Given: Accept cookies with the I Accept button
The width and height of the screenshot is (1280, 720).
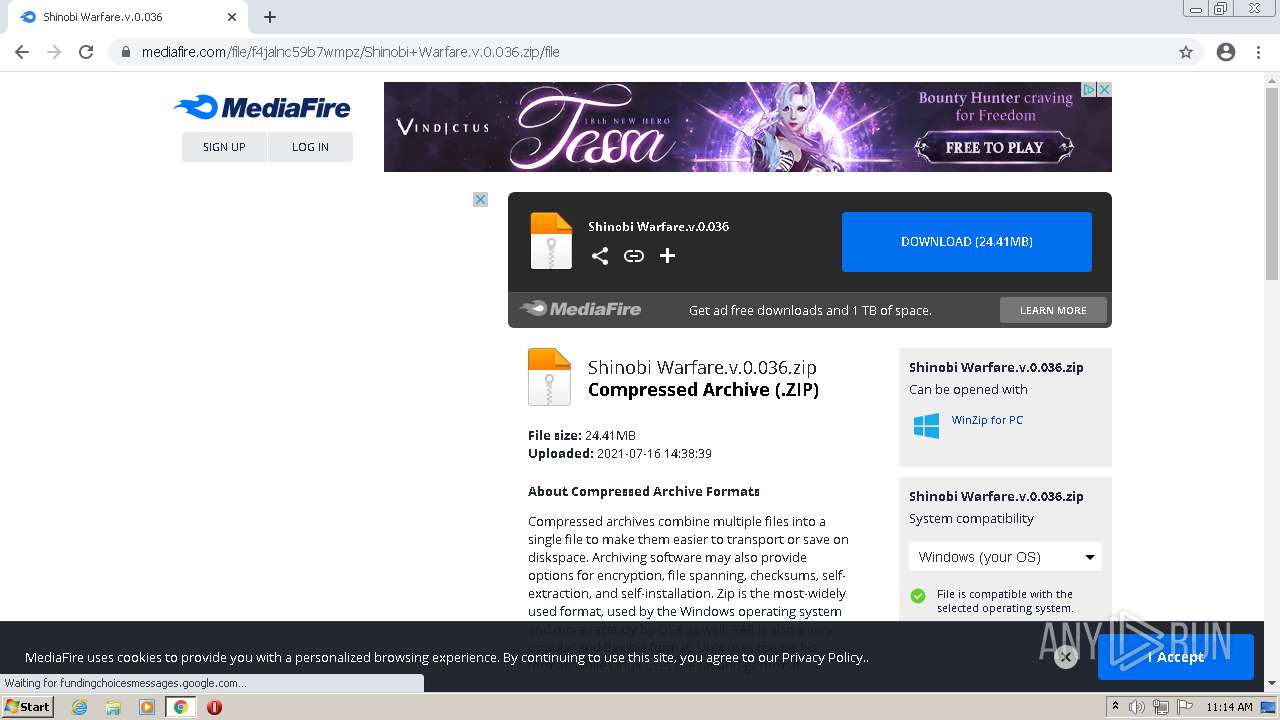Looking at the screenshot, I should coord(1176,657).
